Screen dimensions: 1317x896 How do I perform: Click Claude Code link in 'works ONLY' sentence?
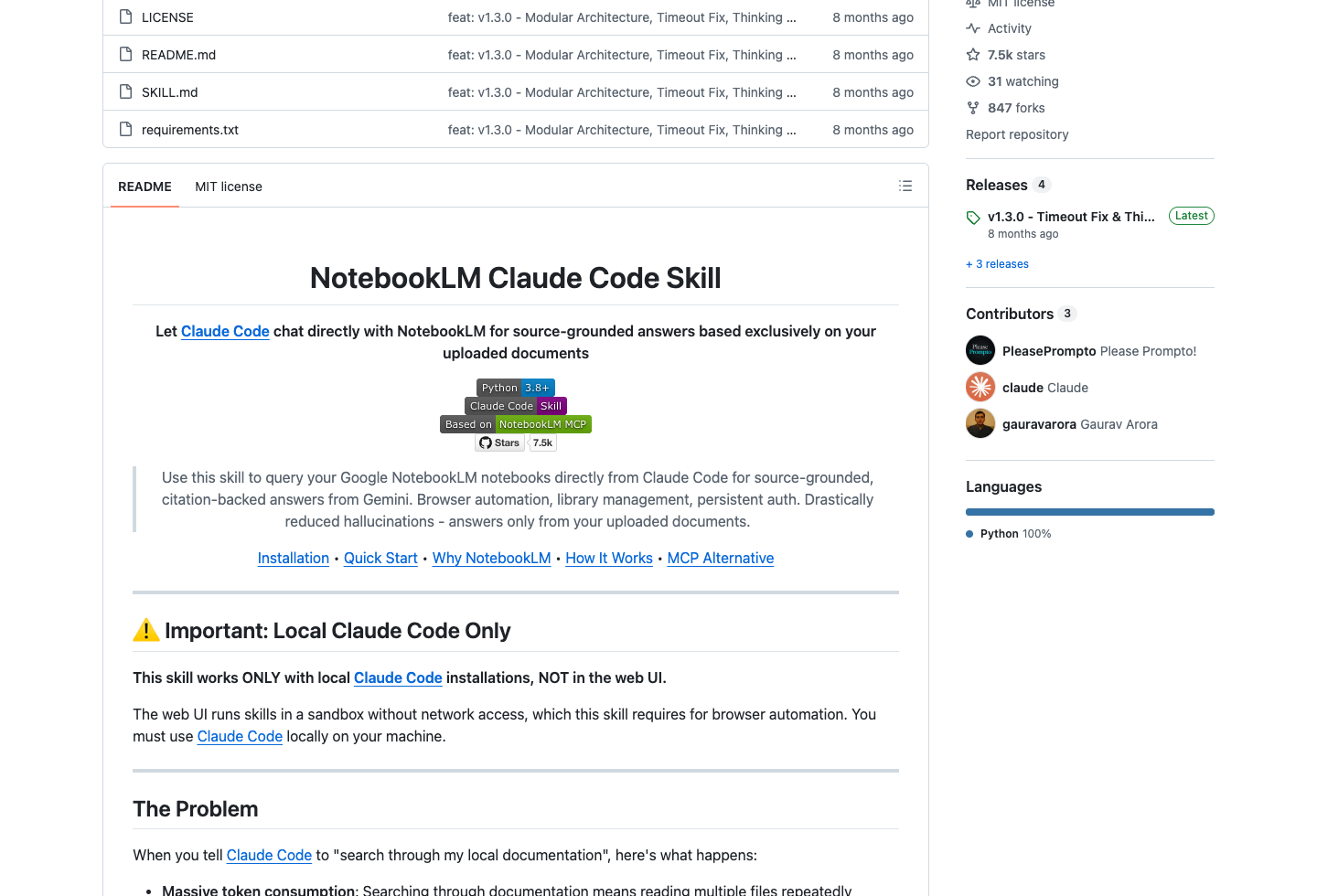[x=398, y=677]
